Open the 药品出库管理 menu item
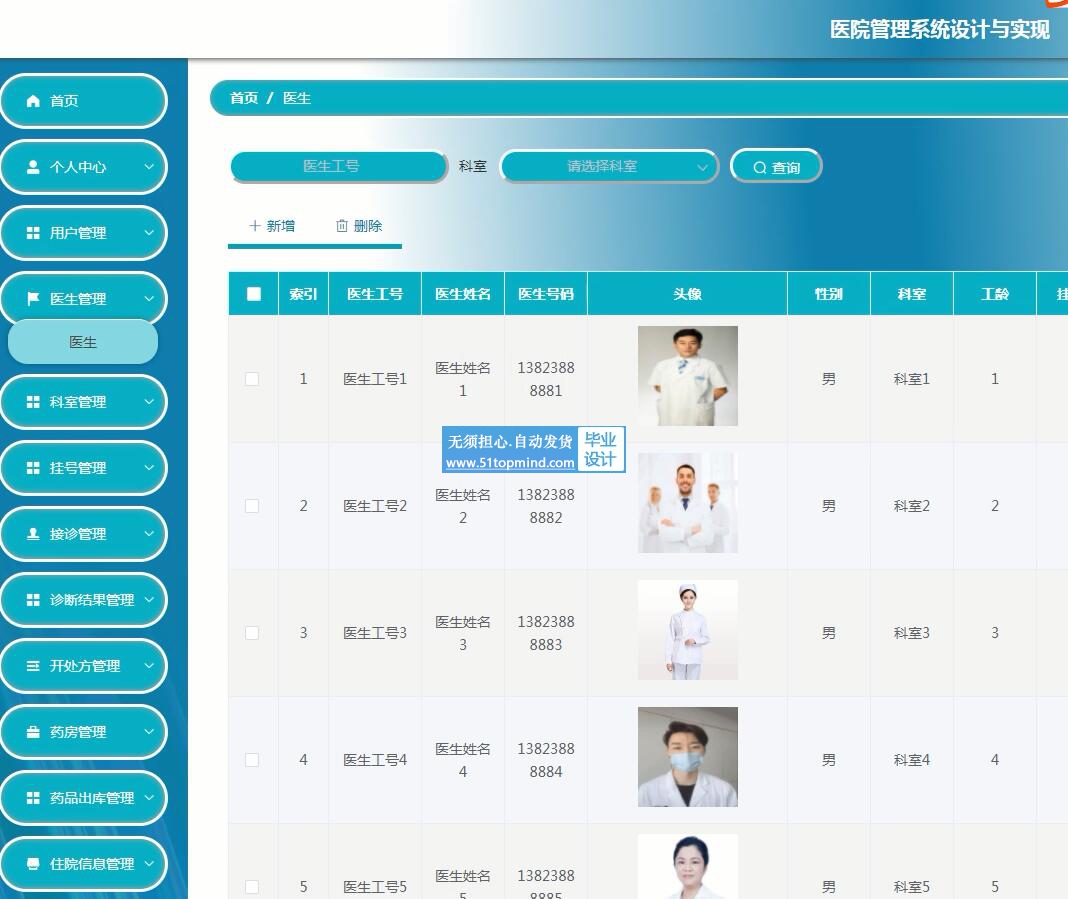This screenshot has width=1068, height=899. click(84, 798)
